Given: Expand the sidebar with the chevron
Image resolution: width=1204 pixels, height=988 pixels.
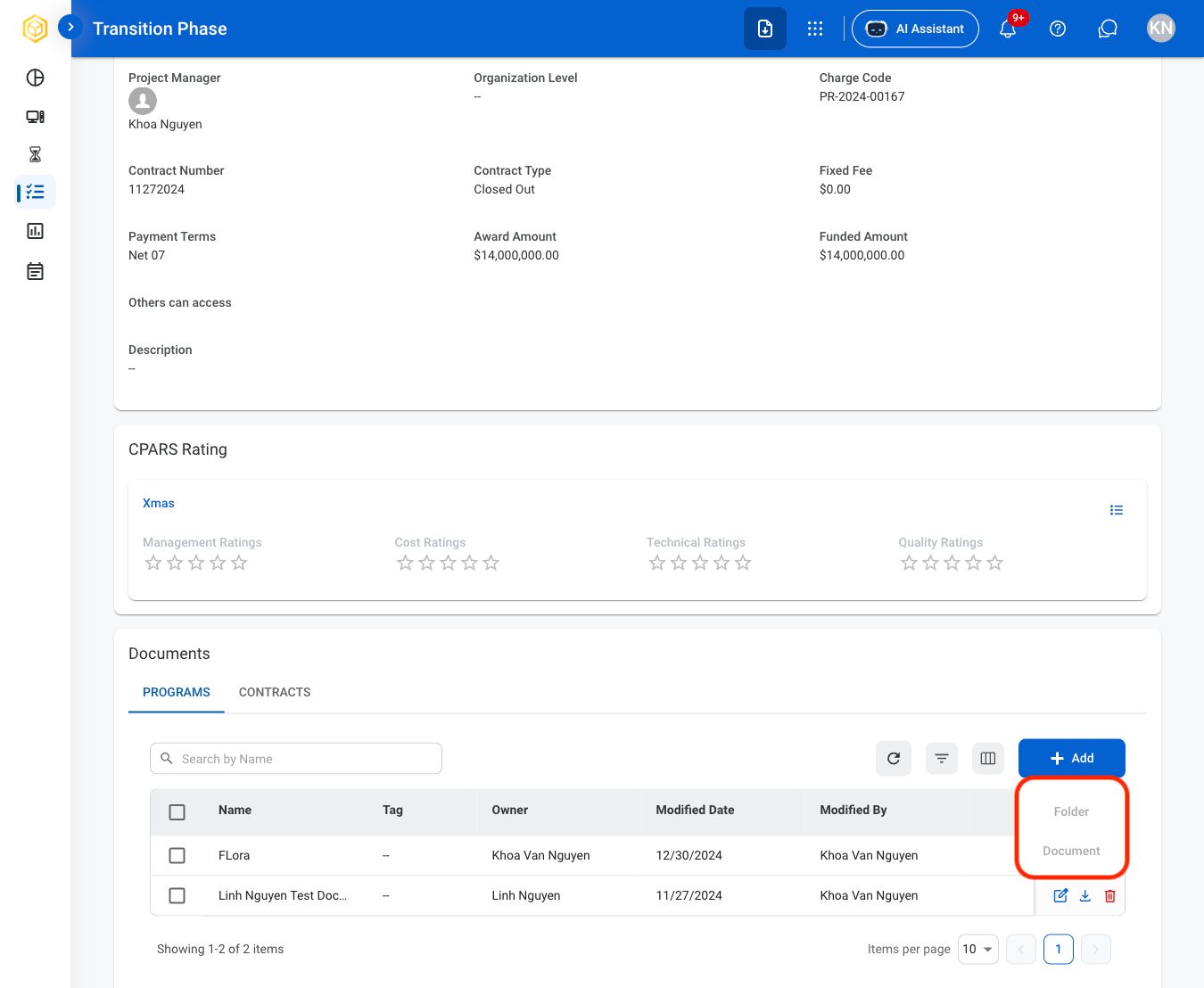Looking at the screenshot, I should pos(70,27).
